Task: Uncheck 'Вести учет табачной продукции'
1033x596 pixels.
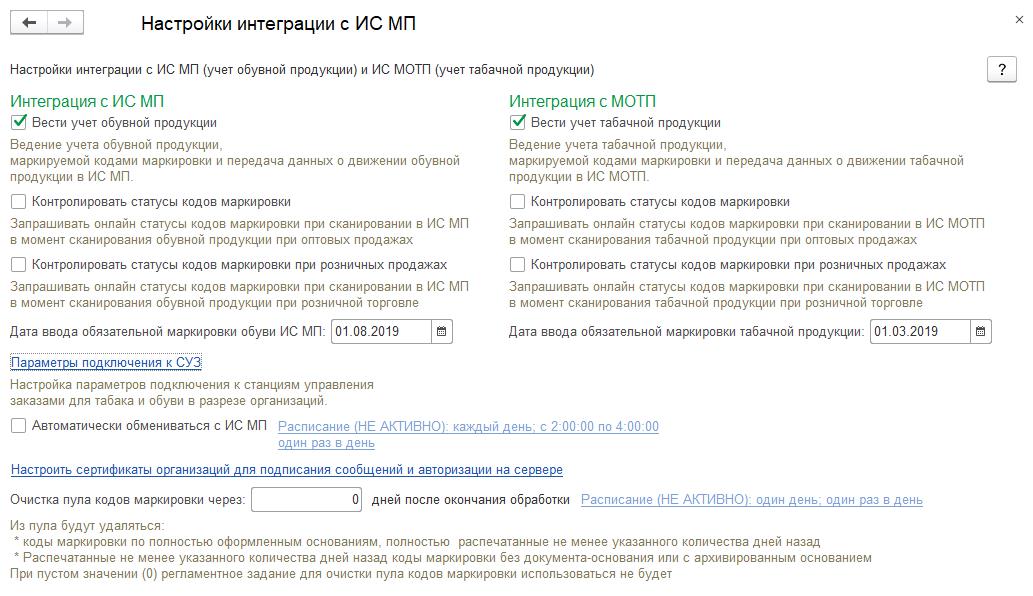Action: tap(518, 123)
